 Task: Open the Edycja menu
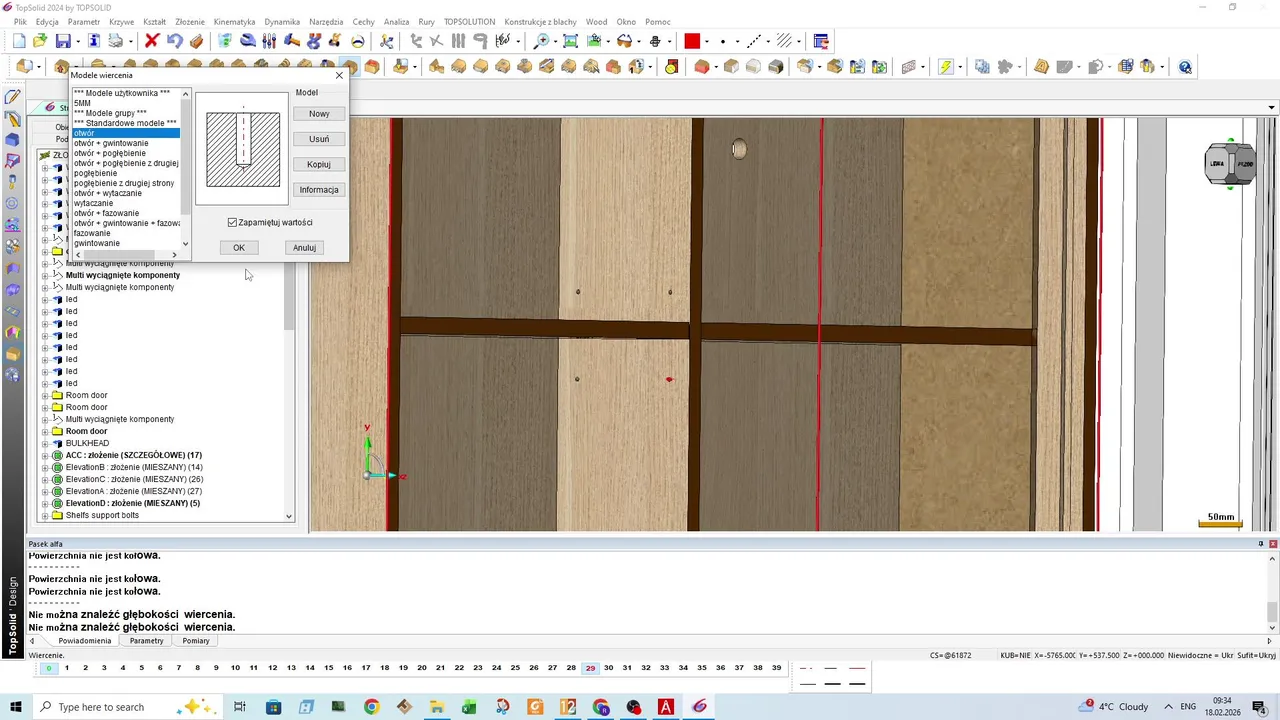tap(47, 21)
